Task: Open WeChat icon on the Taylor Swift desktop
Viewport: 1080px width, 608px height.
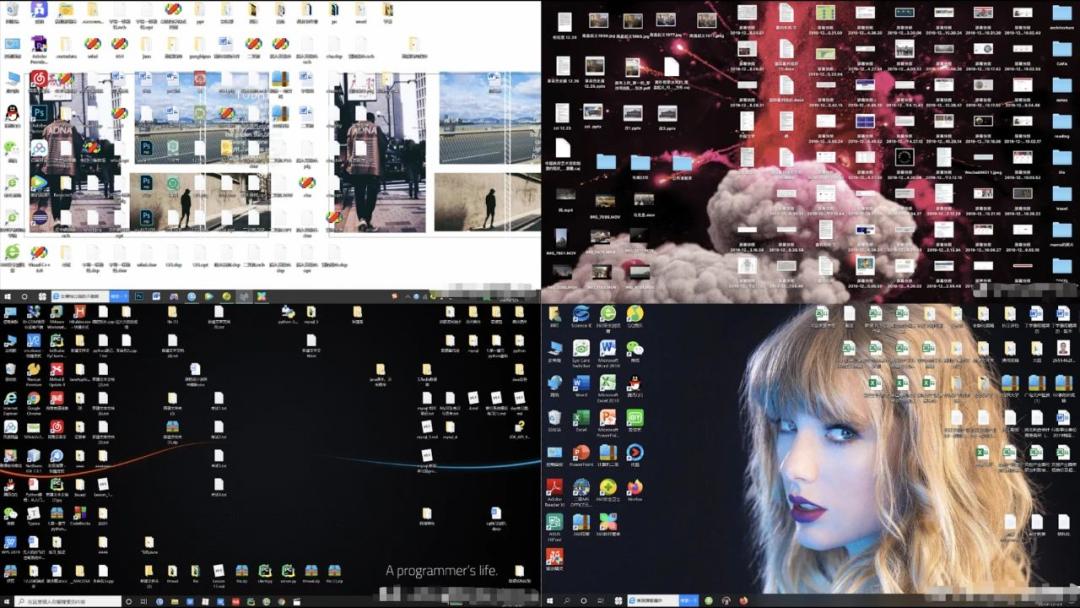Action: tap(634, 349)
